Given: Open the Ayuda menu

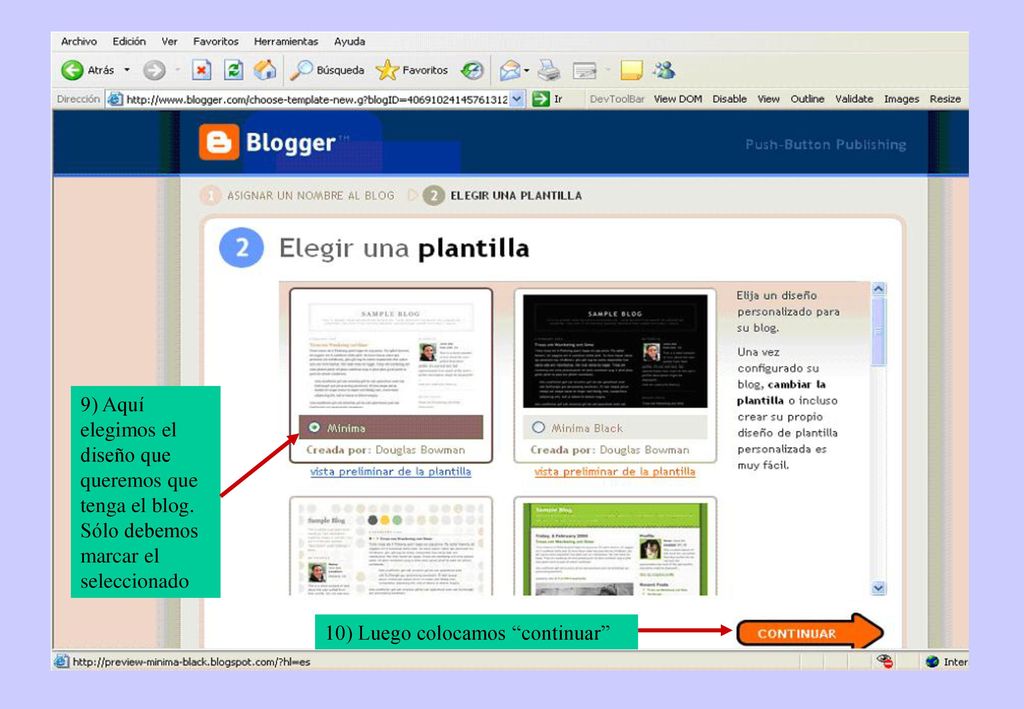Looking at the screenshot, I should (349, 41).
